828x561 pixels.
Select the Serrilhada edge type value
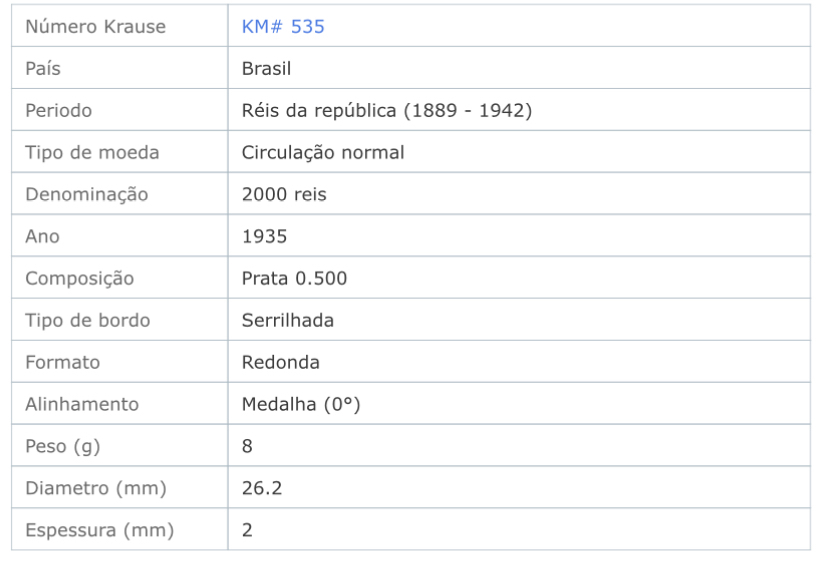tap(287, 320)
